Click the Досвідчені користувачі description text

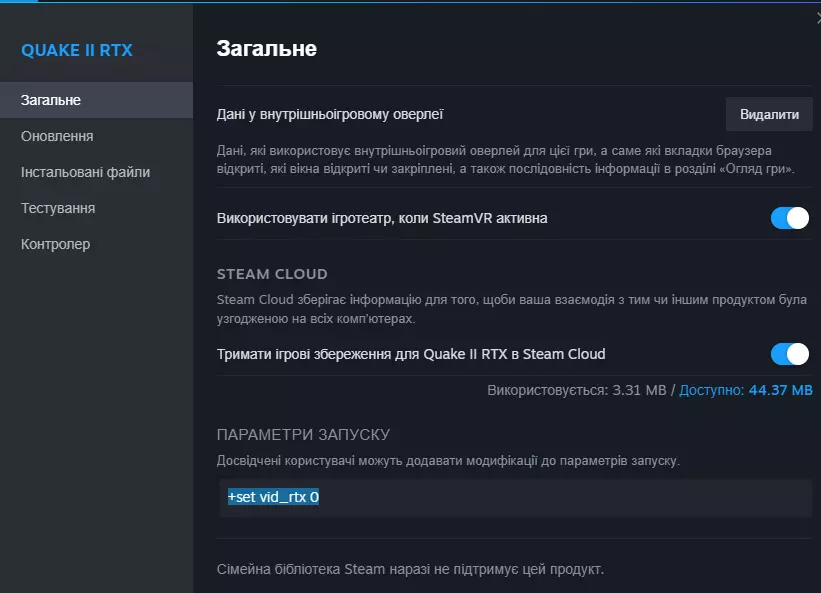(x=448, y=461)
